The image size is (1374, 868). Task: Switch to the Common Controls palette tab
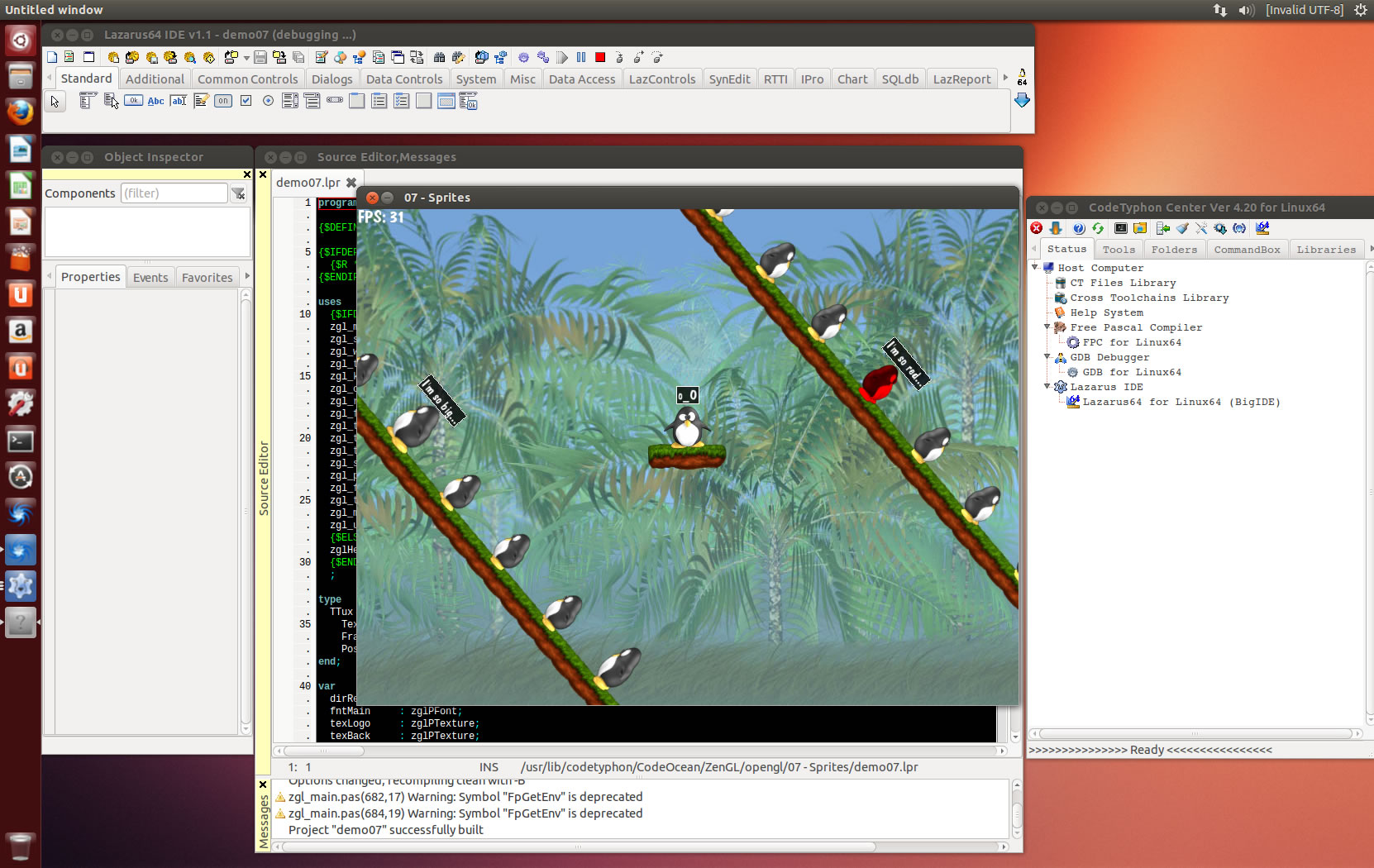247,79
